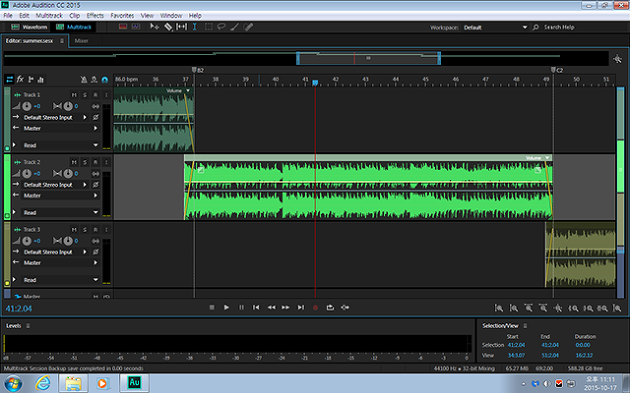Arm Track 2 for record

click(96, 162)
